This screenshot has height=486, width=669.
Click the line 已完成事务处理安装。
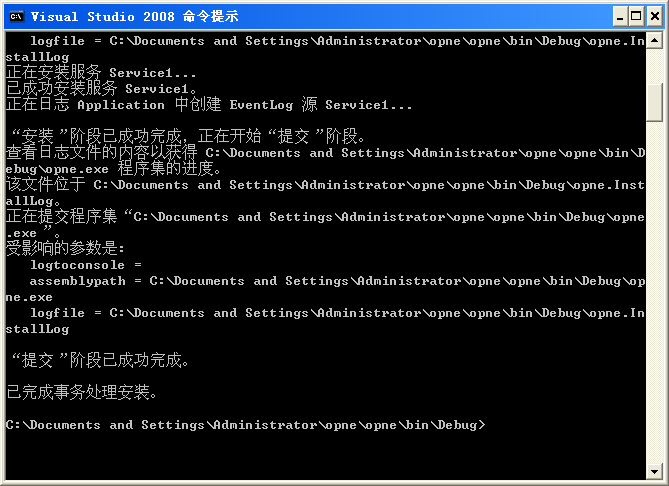(82, 392)
